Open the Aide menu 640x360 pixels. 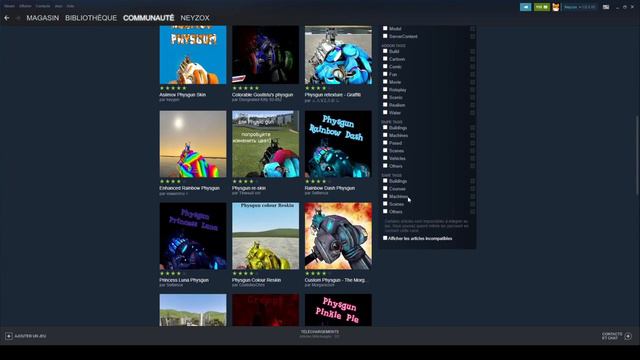(71, 6)
